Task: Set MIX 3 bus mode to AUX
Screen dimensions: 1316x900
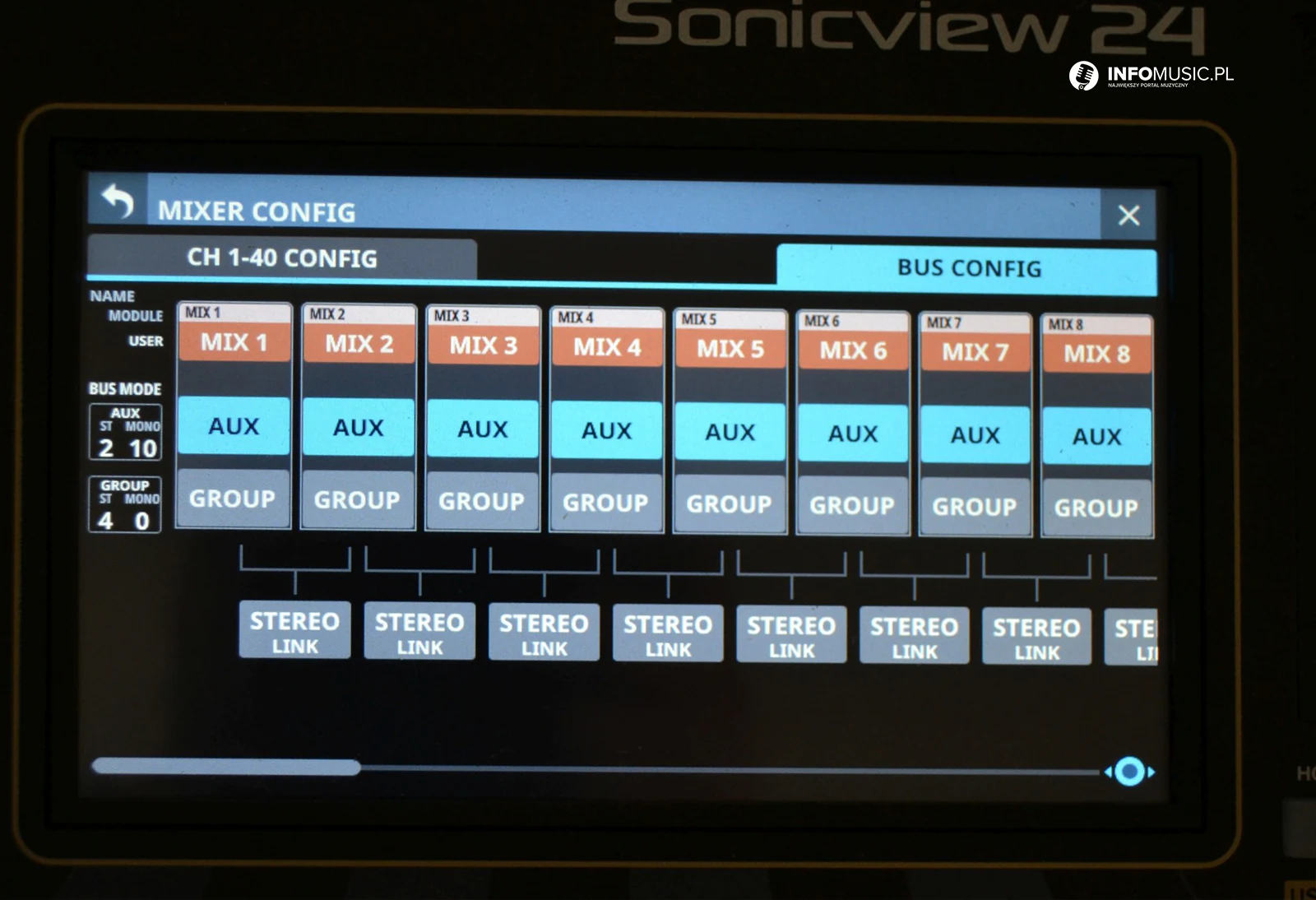Action: click(483, 429)
